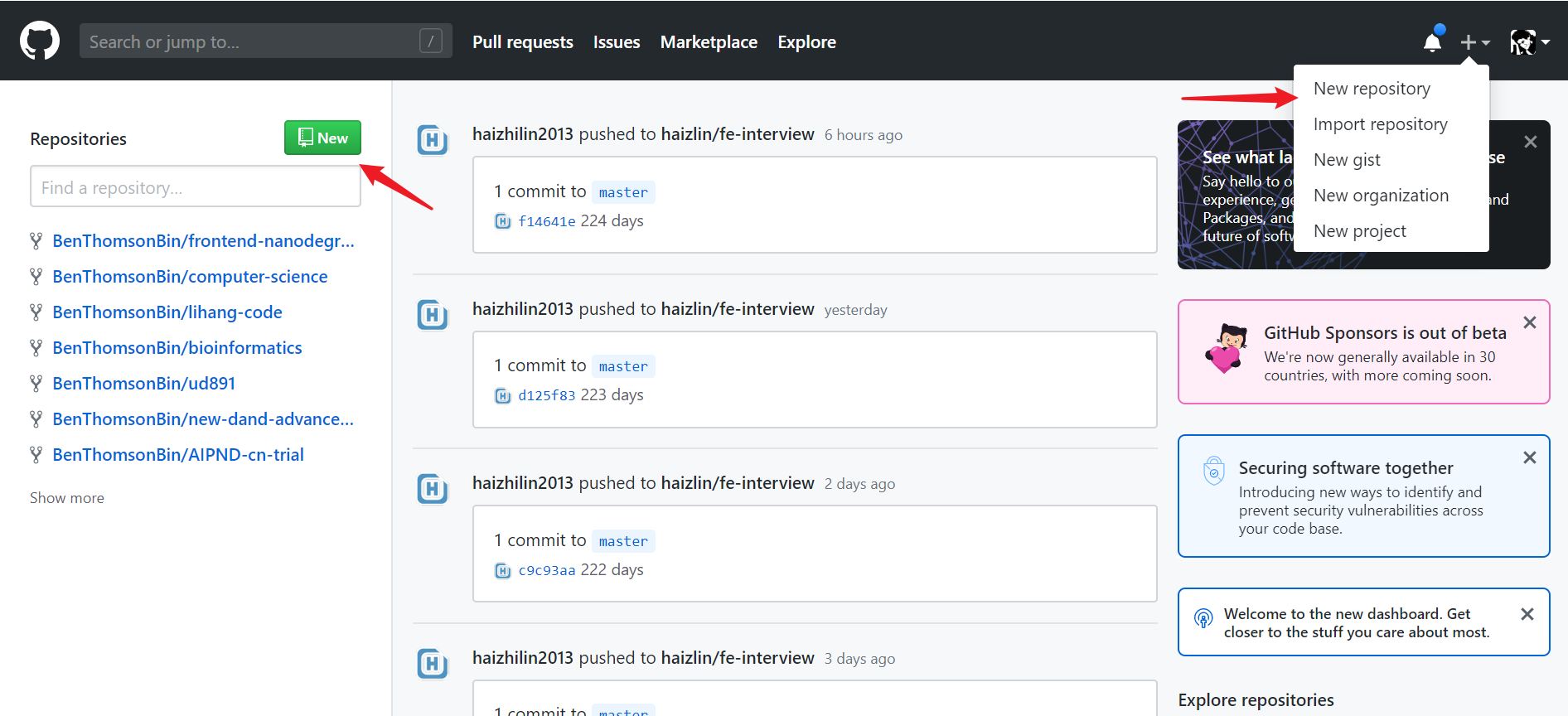
Task: Open BenThomsonBin/AIPND-cn-trial repository
Action: coord(178,455)
